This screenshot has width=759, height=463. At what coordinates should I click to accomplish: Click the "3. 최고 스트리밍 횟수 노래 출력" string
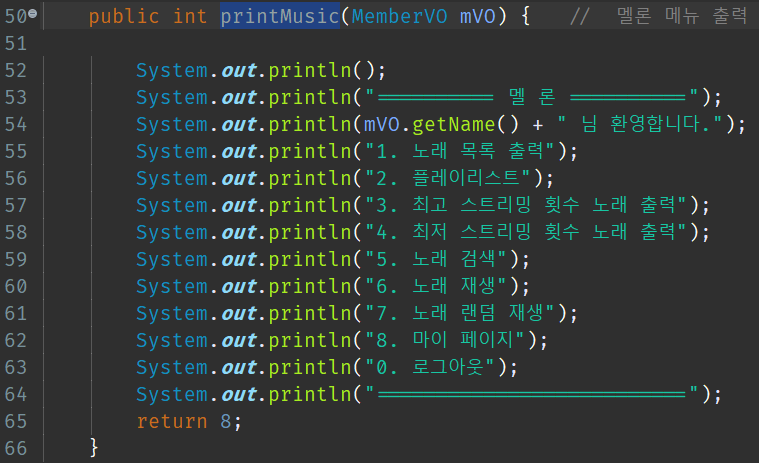[526, 206]
